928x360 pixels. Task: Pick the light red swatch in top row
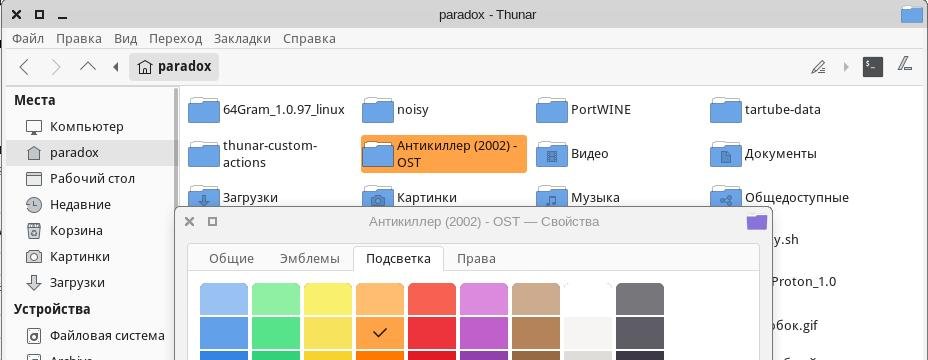pyautogui.click(x=432, y=299)
